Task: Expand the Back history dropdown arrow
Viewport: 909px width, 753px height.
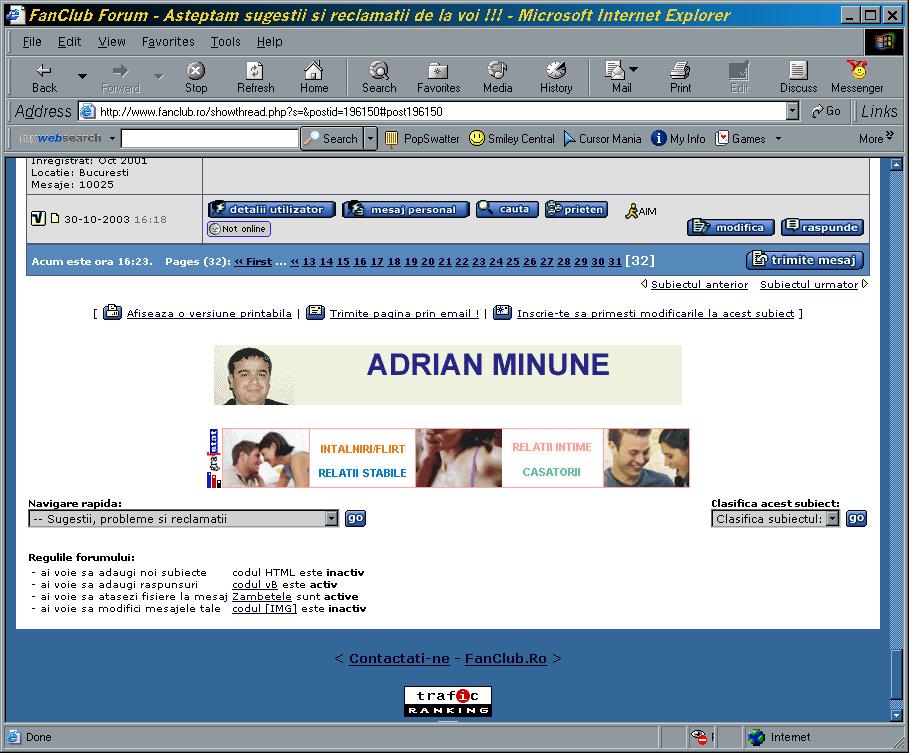Action: 82,76
